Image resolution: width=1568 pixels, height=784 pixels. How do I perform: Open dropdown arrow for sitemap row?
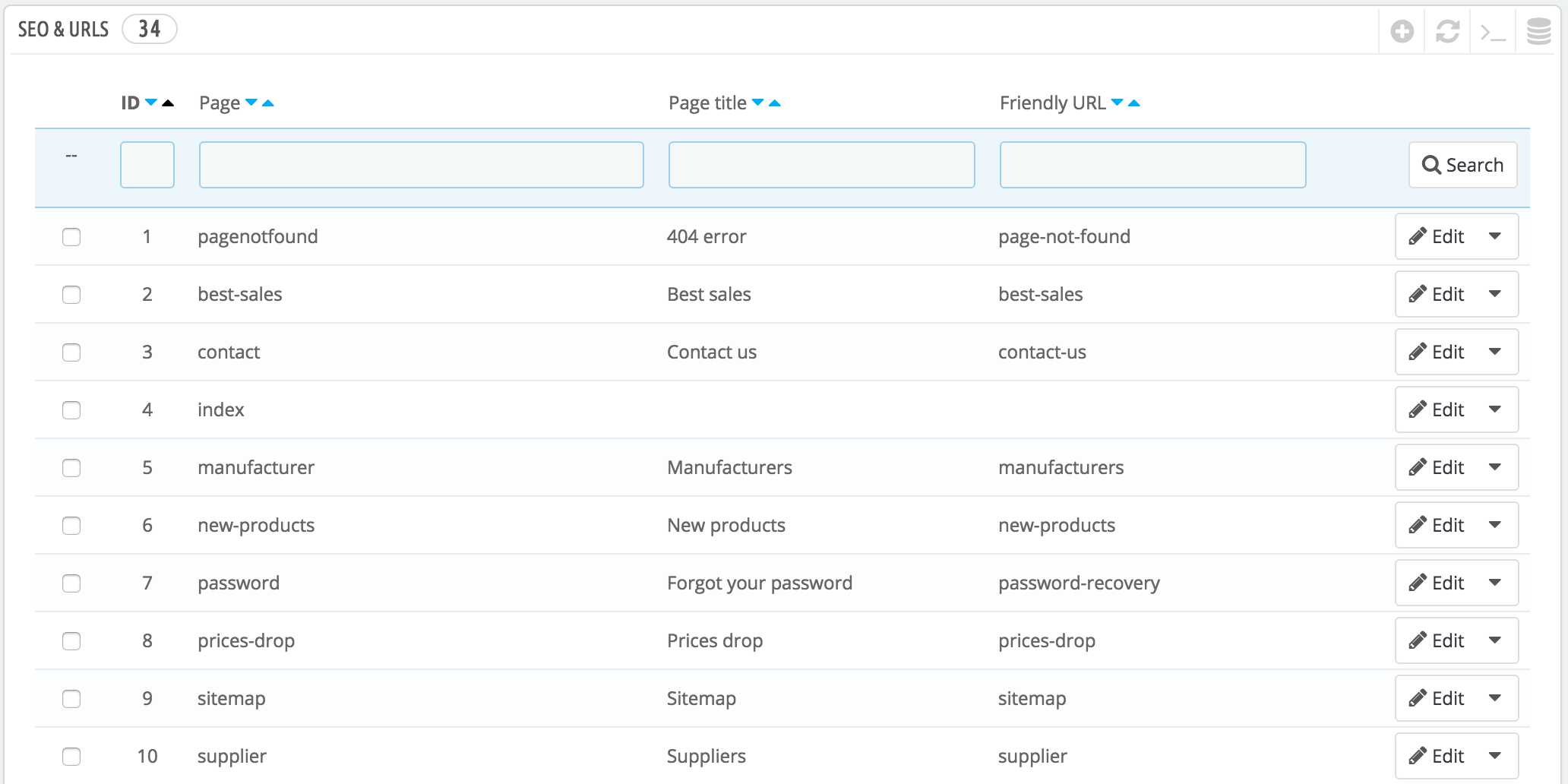1495,698
